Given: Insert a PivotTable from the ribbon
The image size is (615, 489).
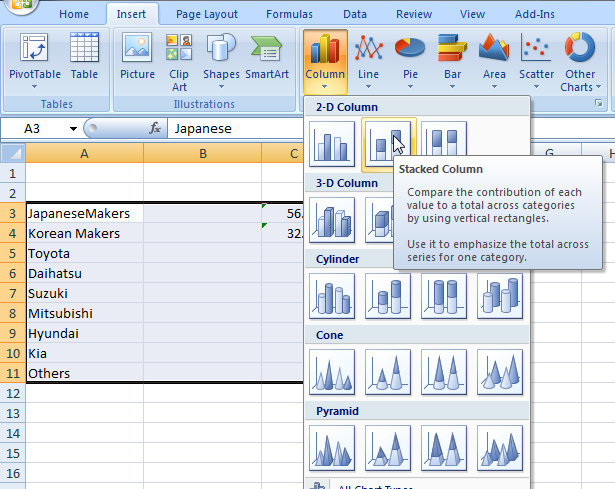Looking at the screenshot, I should 35,61.
